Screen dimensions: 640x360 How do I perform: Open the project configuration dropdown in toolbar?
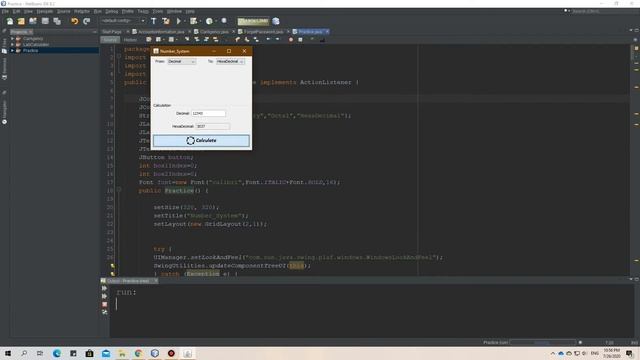[123, 21]
